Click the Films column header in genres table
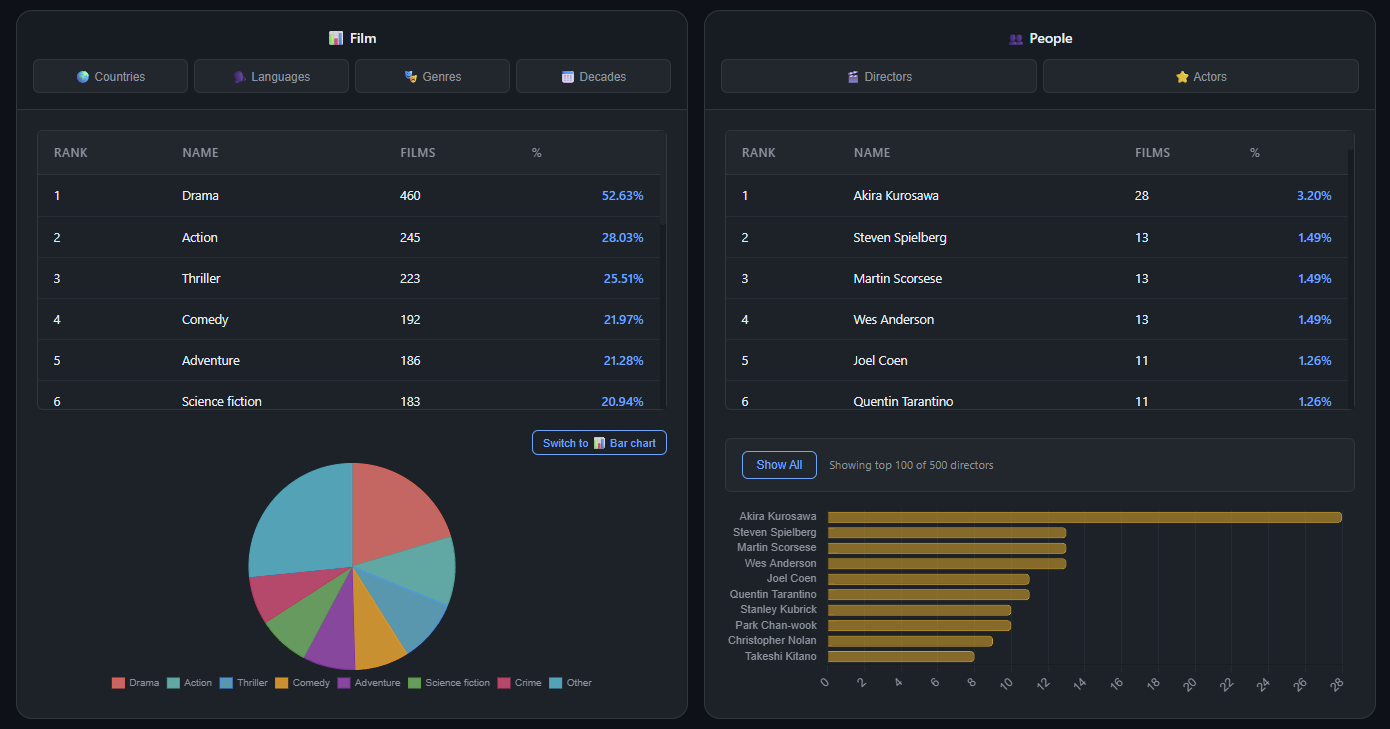 [417, 153]
